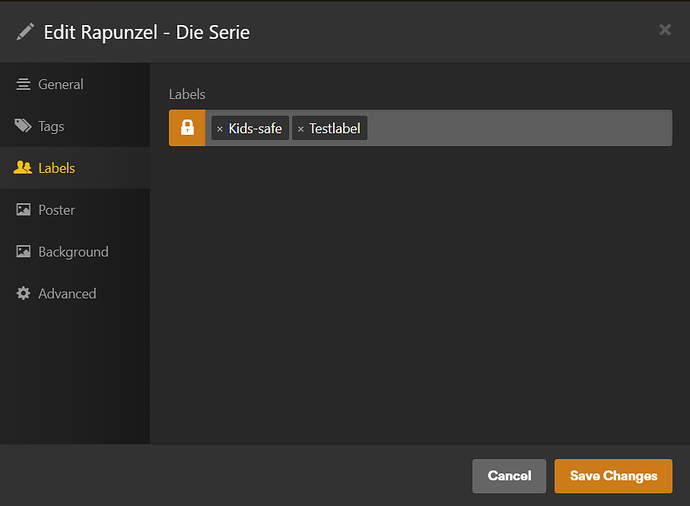Viewport: 690px width, 506px height.
Task: Click the Poster image icon
Action: [x=23, y=209]
